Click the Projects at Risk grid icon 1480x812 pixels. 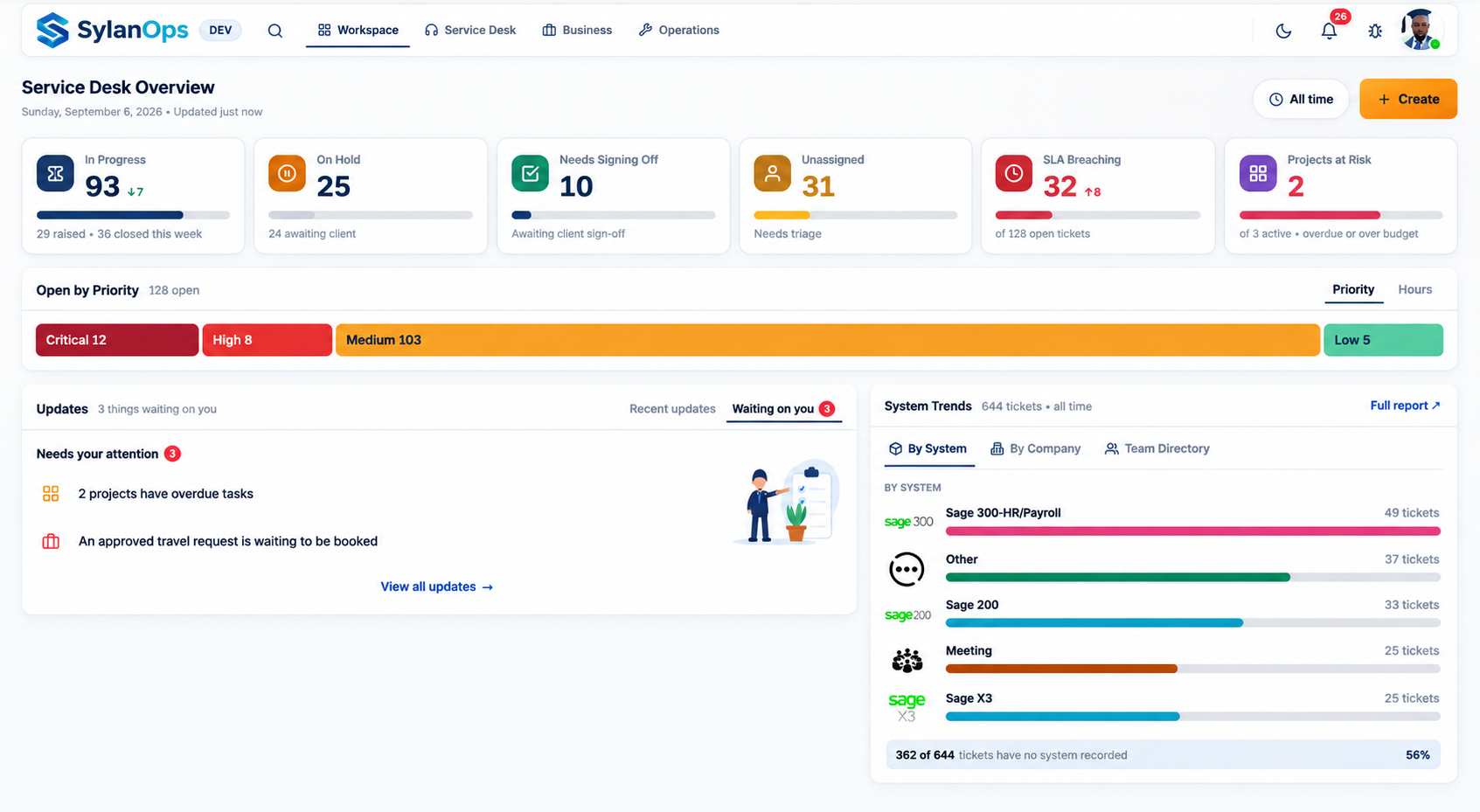coord(1258,173)
